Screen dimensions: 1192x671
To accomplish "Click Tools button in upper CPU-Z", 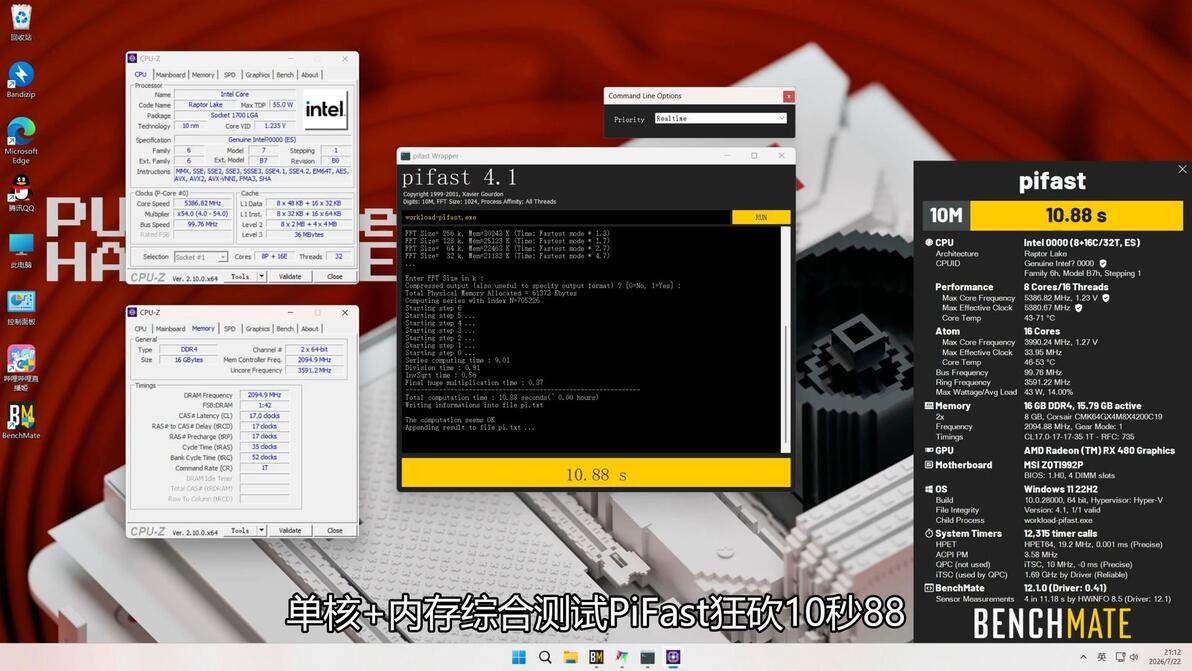I will (x=240, y=277).
